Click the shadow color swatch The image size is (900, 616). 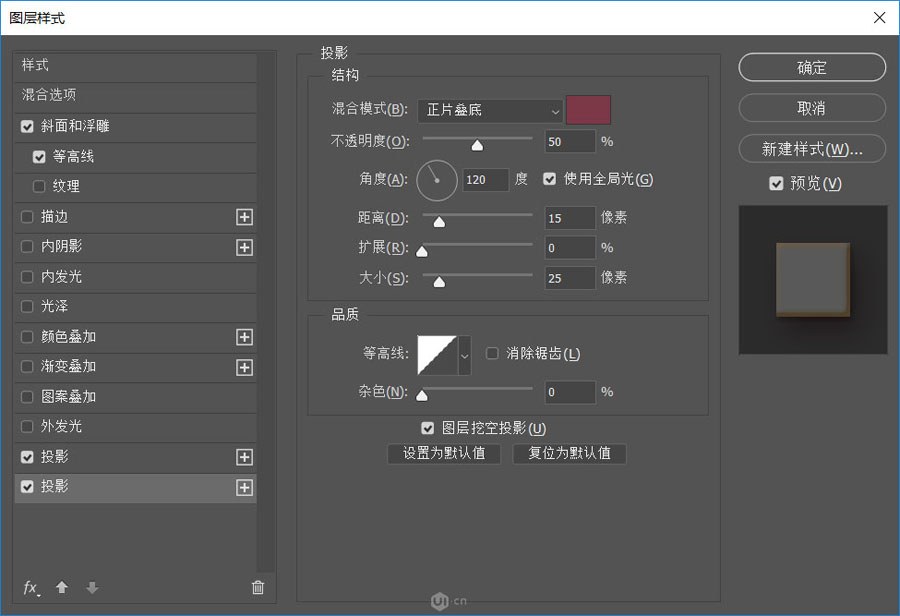(x=587, y=111)
